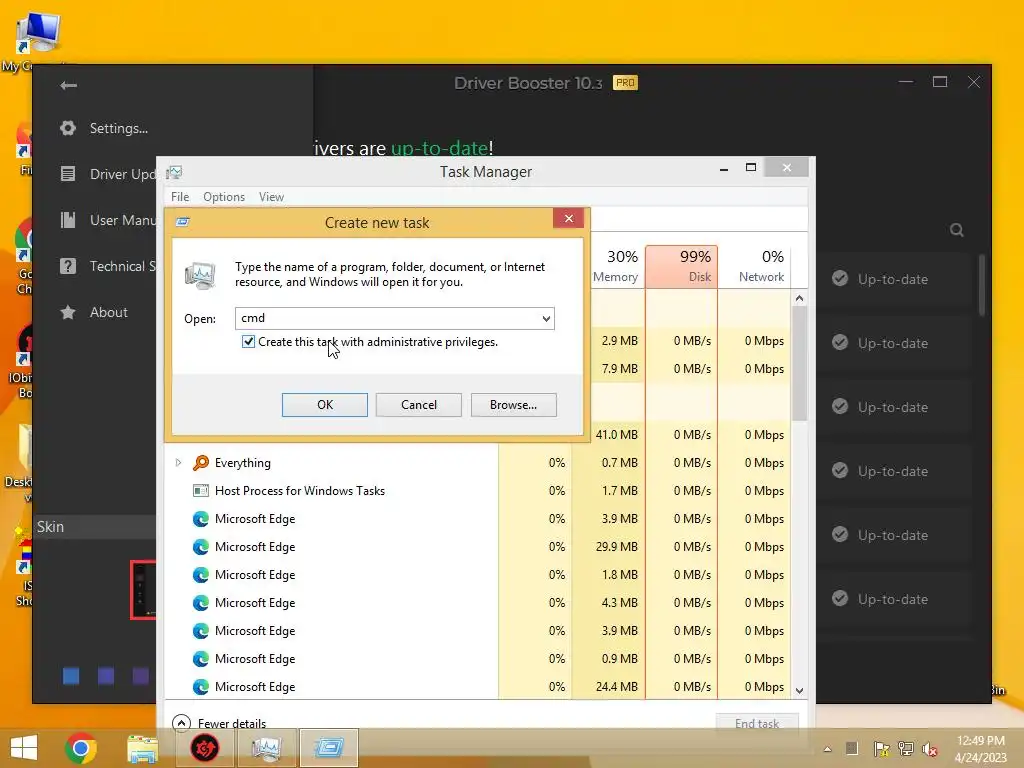This screenshot has width=1024, height=768.
Task: Select Host Process for Windows Tasks row
Action: (x=478, y=490)
